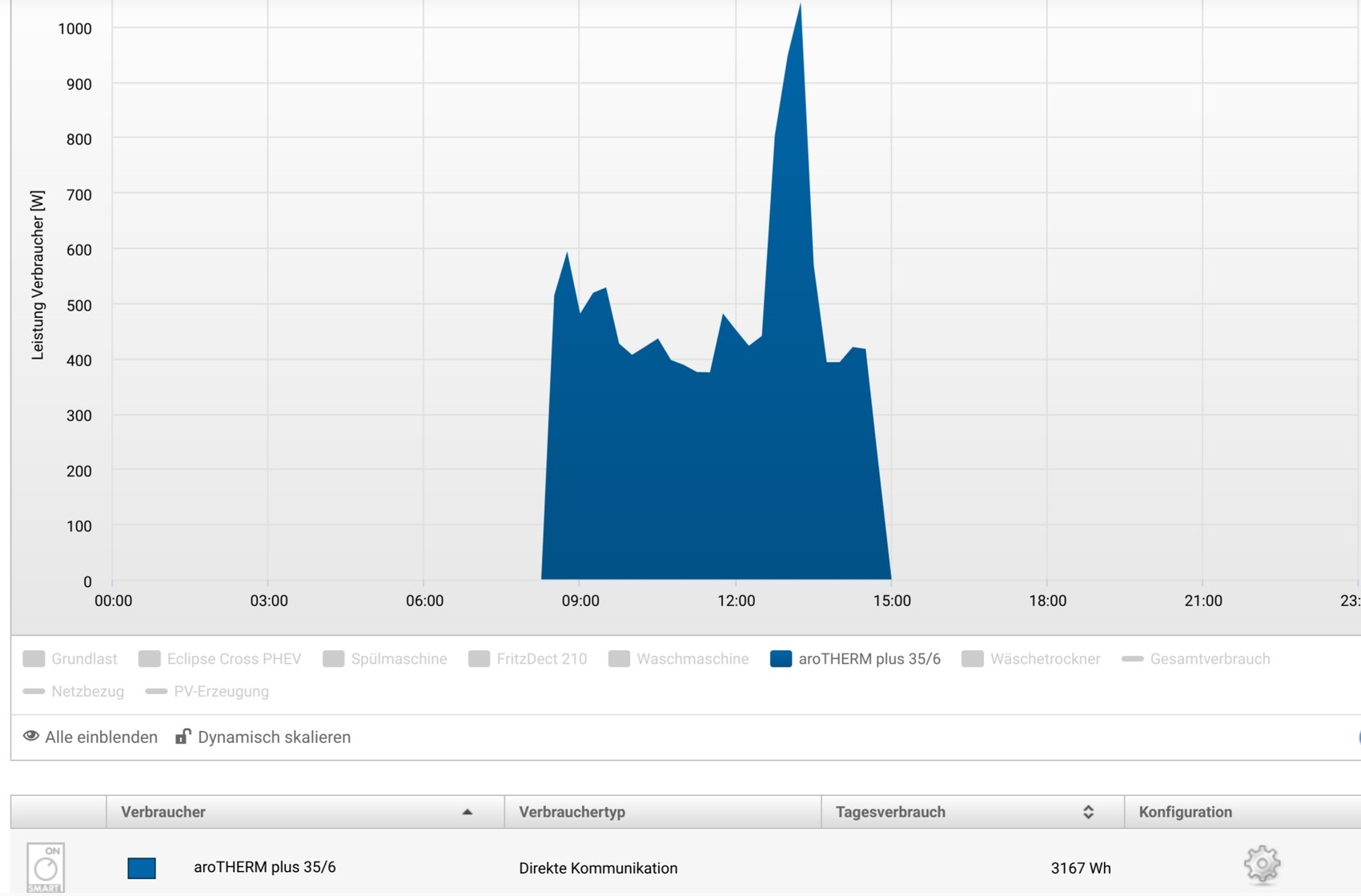1361x896 pixels.
Task: Click the Grundlast legend square
Action: click(34, 659)
